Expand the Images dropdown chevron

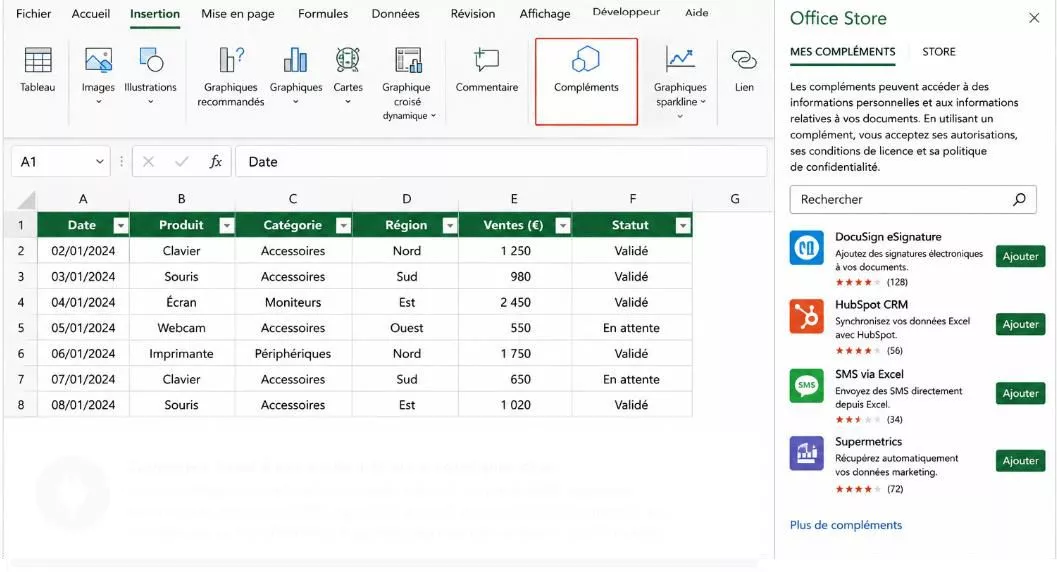[x=98, y=102]
